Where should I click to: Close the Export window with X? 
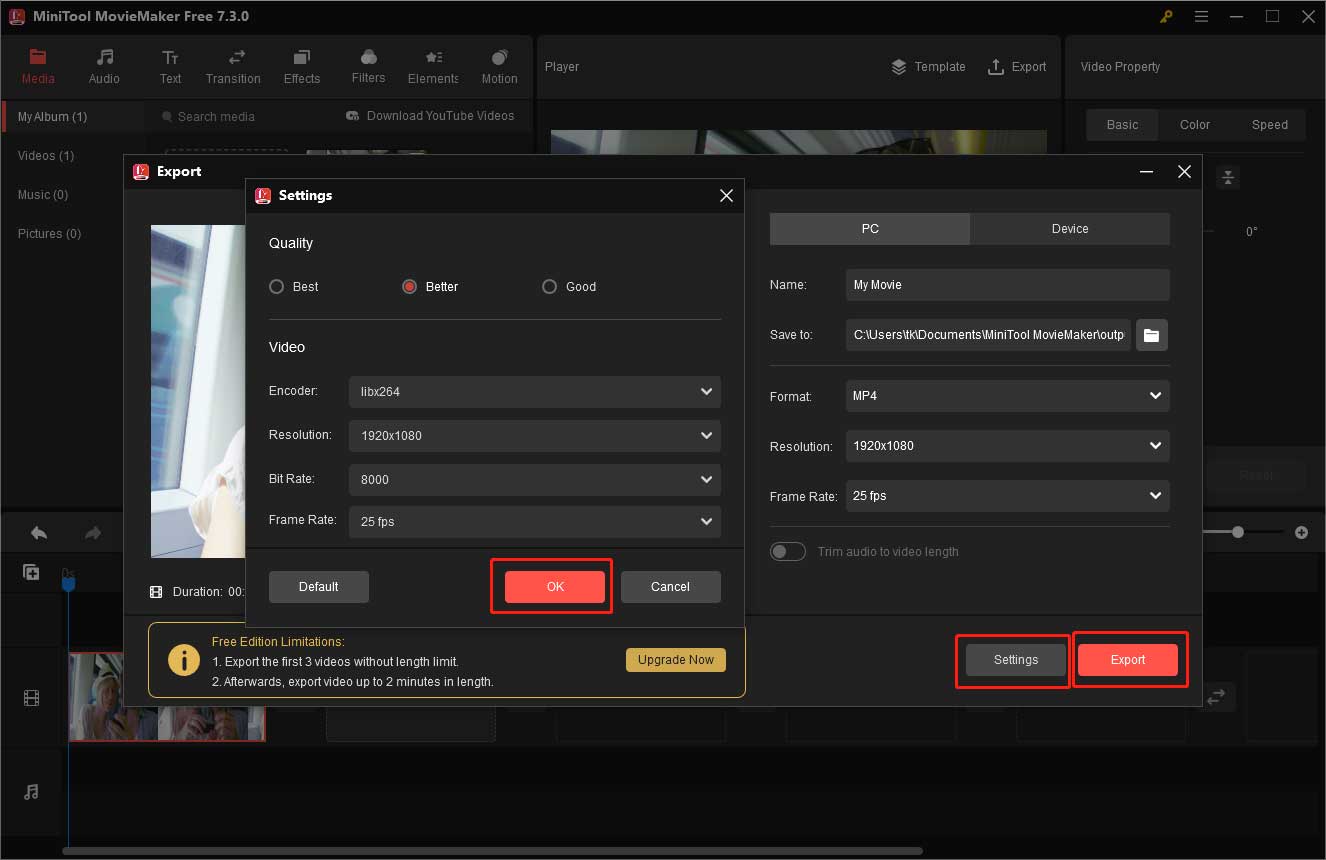tap(1184, 172)
